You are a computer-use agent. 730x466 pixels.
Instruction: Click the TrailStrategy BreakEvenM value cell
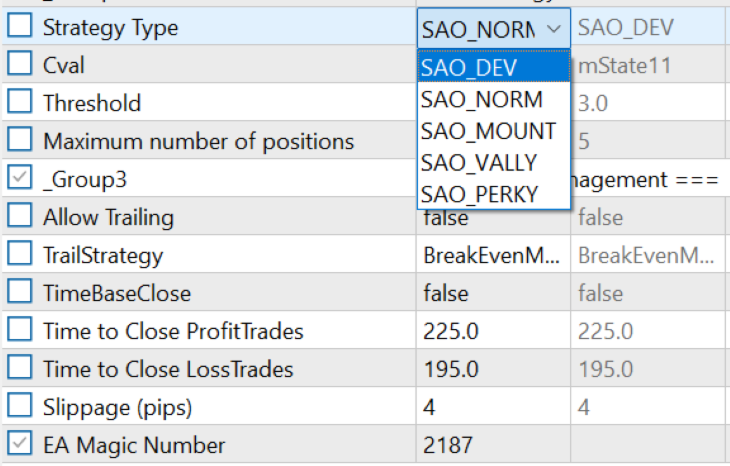491,255
